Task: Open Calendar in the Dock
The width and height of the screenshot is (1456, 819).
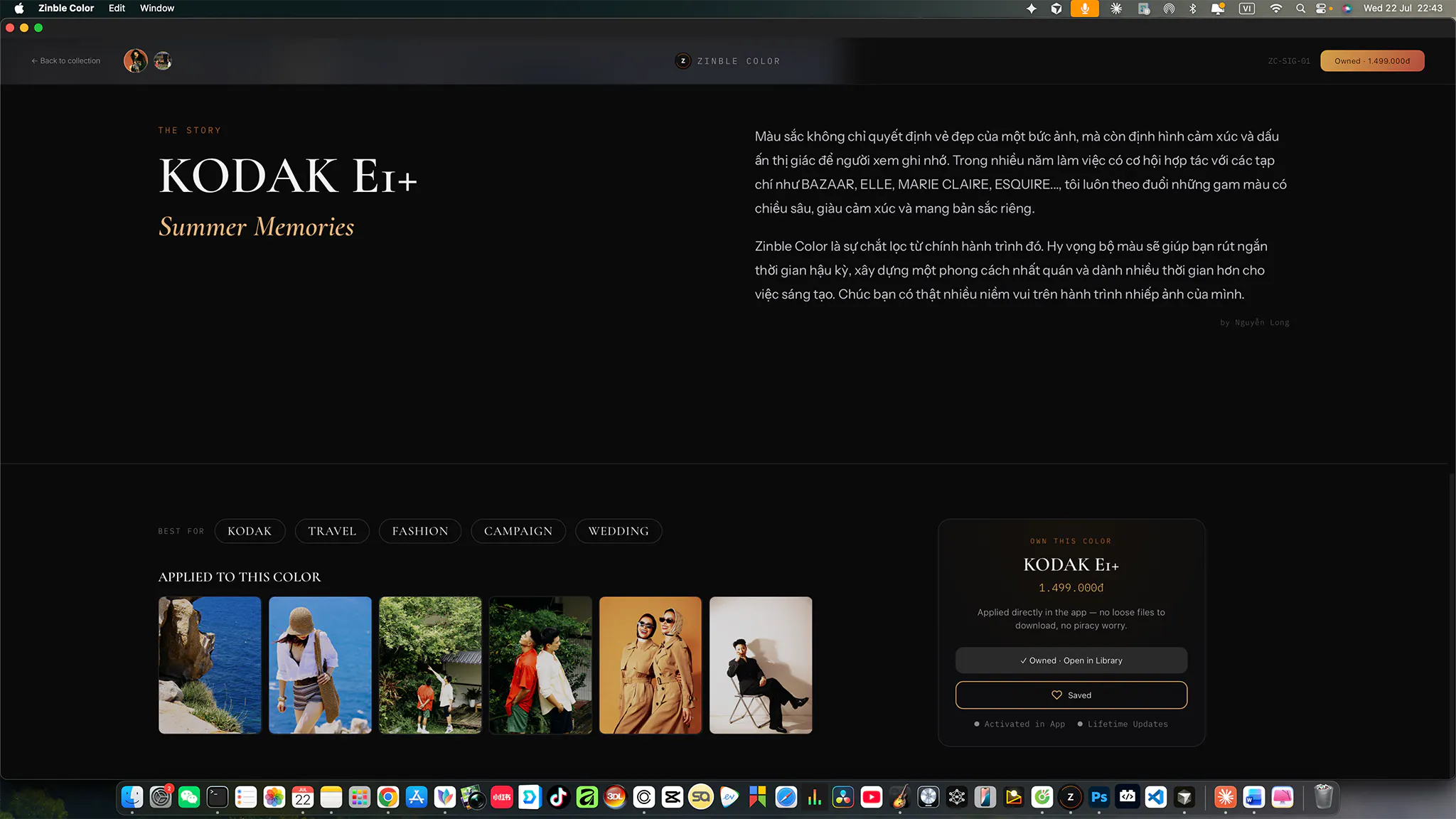Action: click(x=303, y=798)
